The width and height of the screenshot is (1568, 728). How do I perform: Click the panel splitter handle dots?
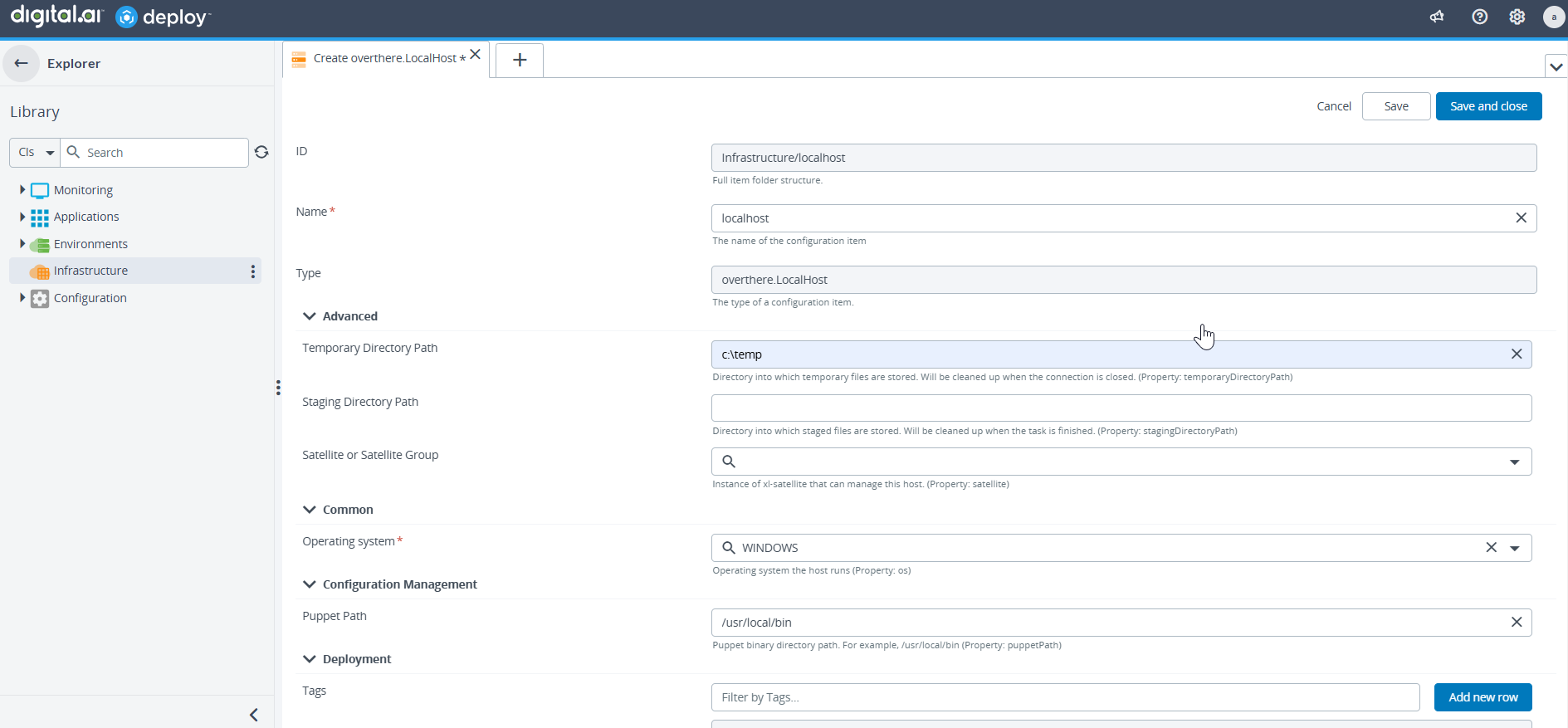point(278,388)
